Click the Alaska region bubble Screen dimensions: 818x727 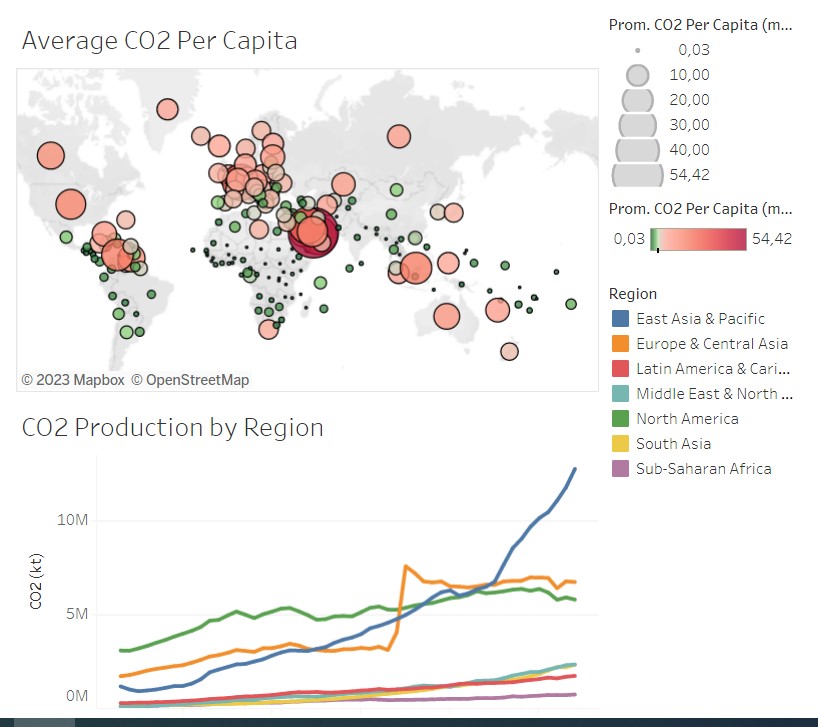(x=51, y=155)
